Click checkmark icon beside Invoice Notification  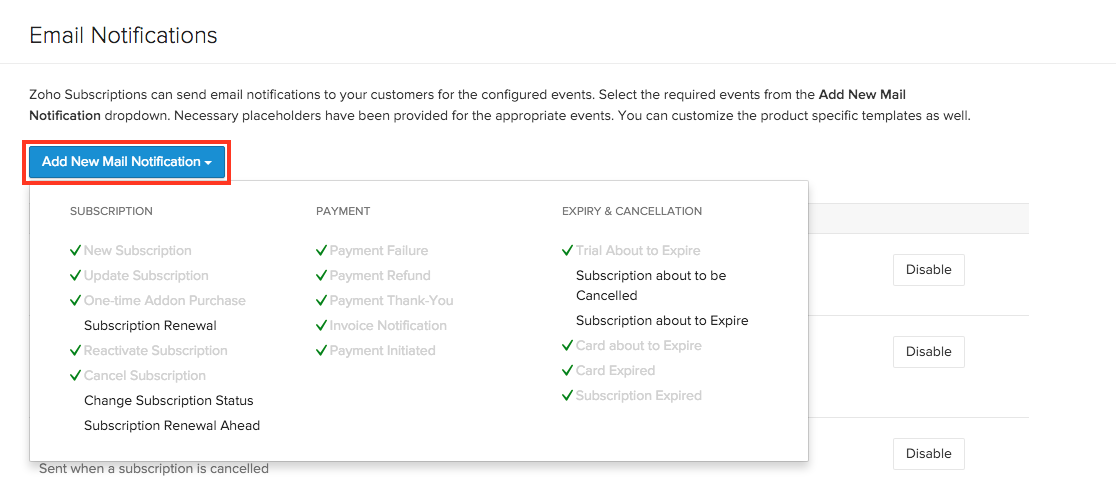322,326
